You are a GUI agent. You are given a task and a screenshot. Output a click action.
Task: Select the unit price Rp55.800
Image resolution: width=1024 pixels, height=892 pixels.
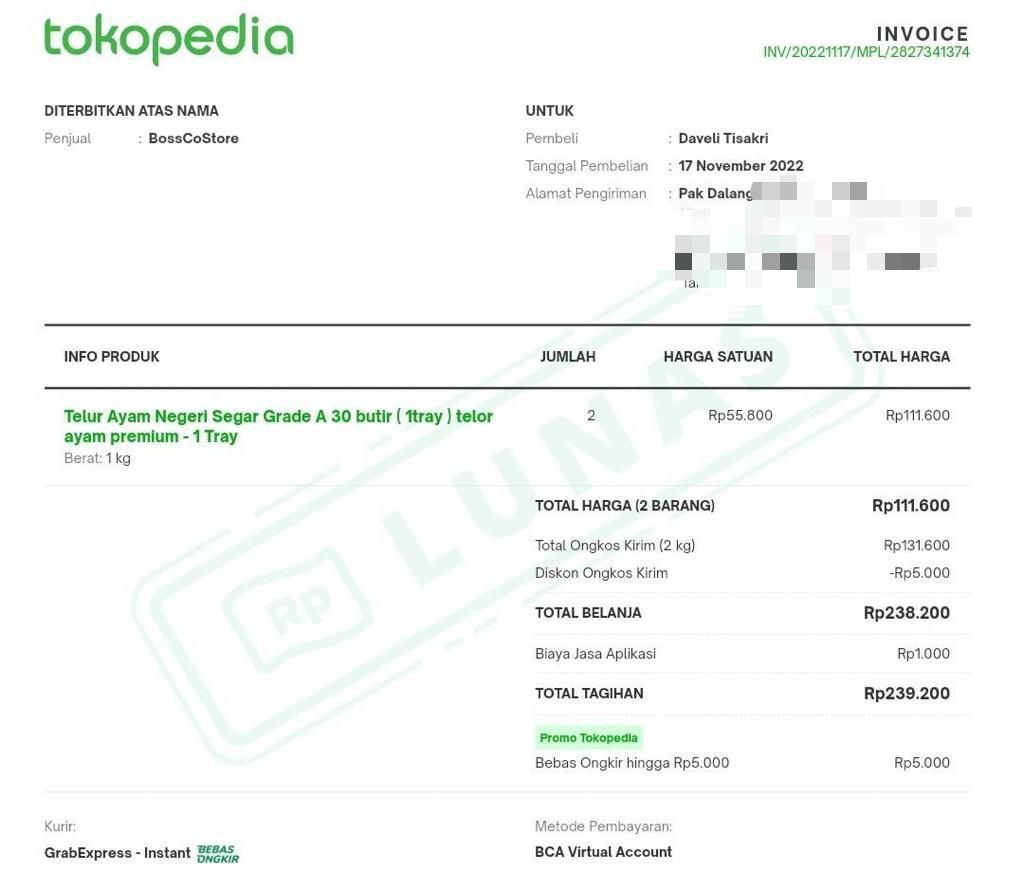click(x=740, y=416)
